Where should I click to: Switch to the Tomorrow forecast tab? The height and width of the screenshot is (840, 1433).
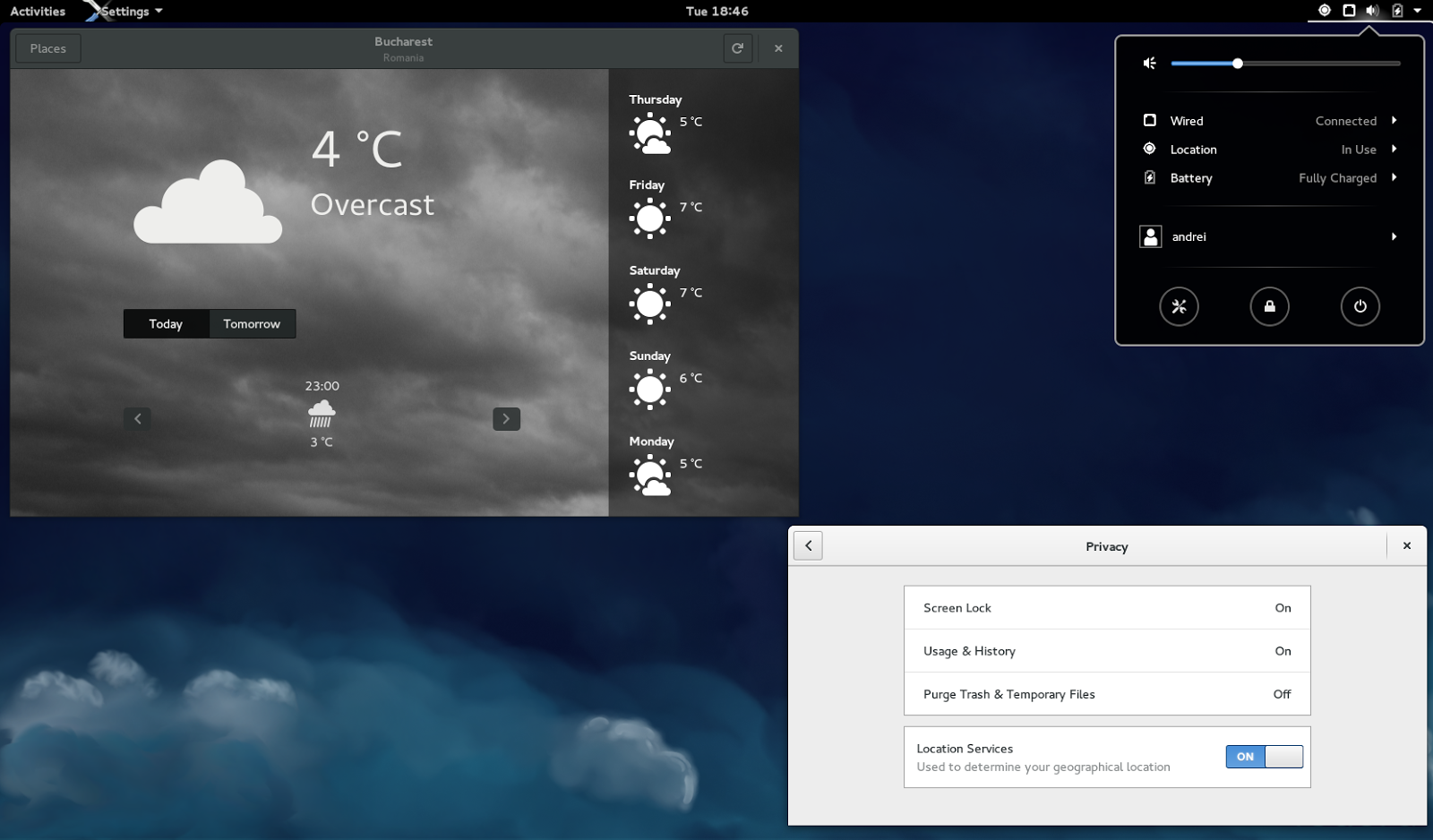click(x=252, y=323)
